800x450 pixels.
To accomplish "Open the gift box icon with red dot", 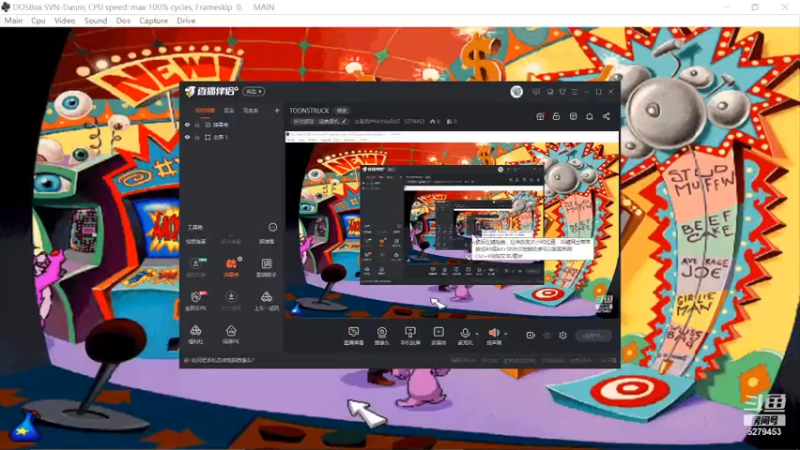I will point(540,116).
